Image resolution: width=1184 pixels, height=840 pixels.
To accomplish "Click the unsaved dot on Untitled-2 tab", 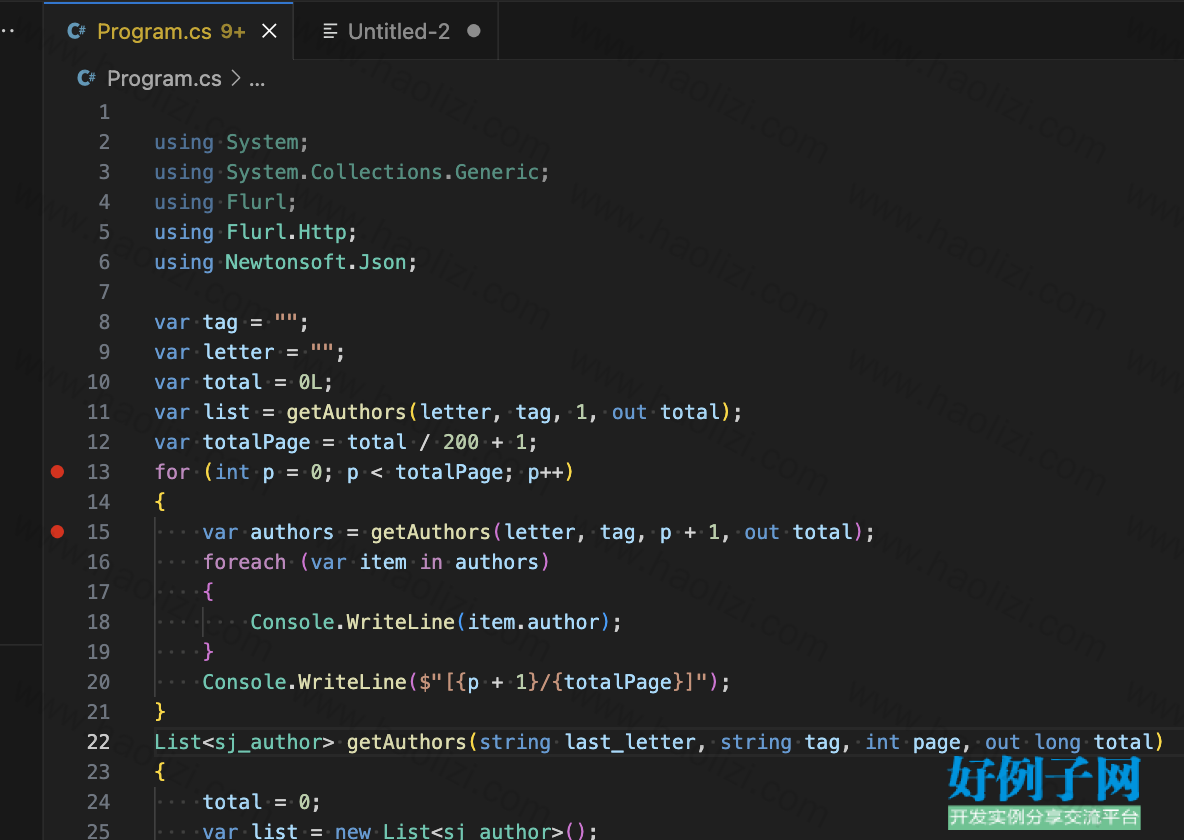I will [x=473, y=31].
